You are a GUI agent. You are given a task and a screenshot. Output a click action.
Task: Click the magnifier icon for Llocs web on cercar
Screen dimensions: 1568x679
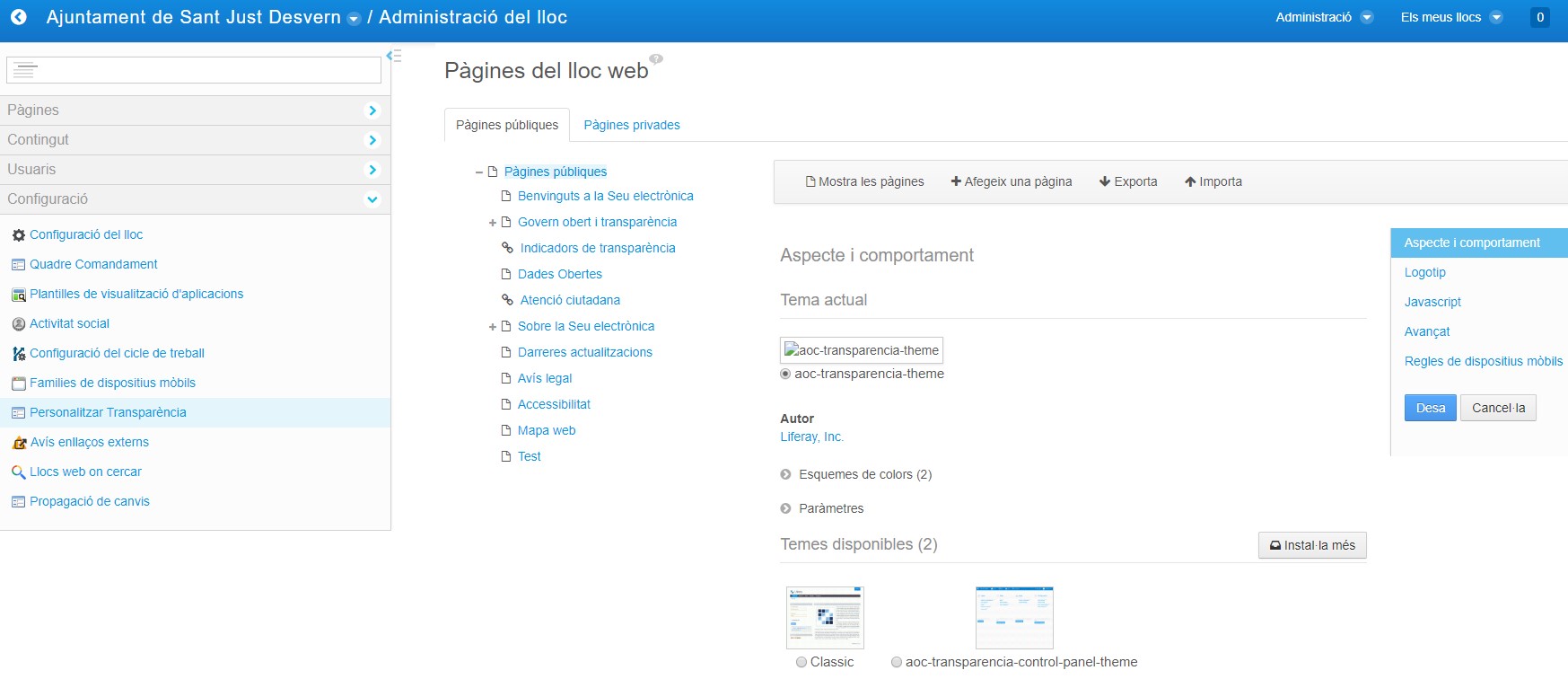click(x=18, y=472)
